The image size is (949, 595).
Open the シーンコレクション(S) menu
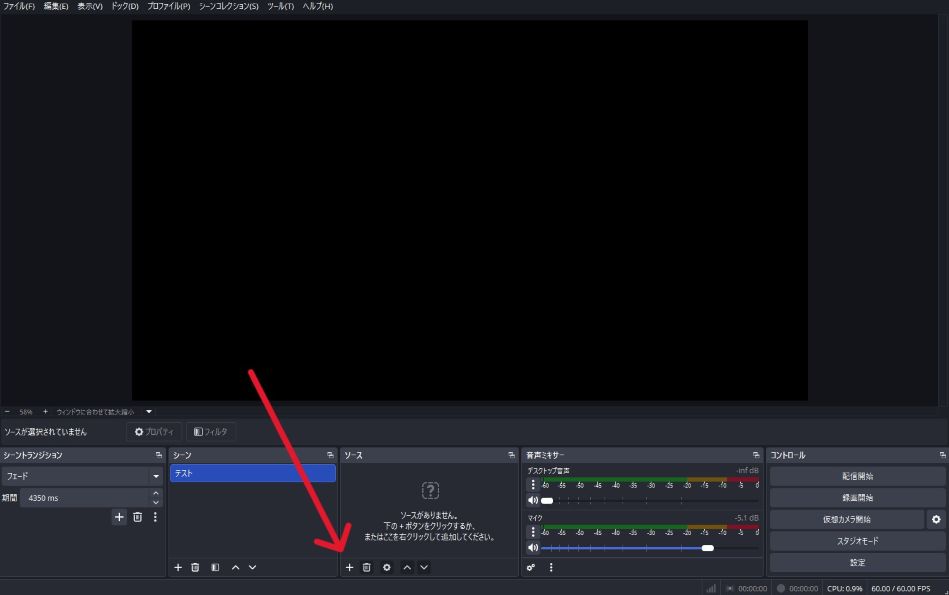point(228,6)
